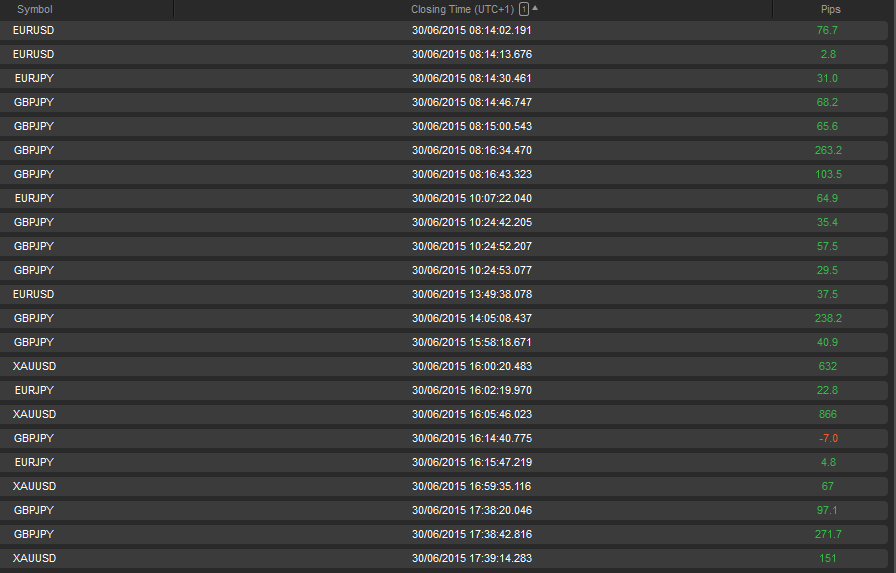Click the 57.5 pips value
This screenshot has width=896, height=573.
point(827,246)
